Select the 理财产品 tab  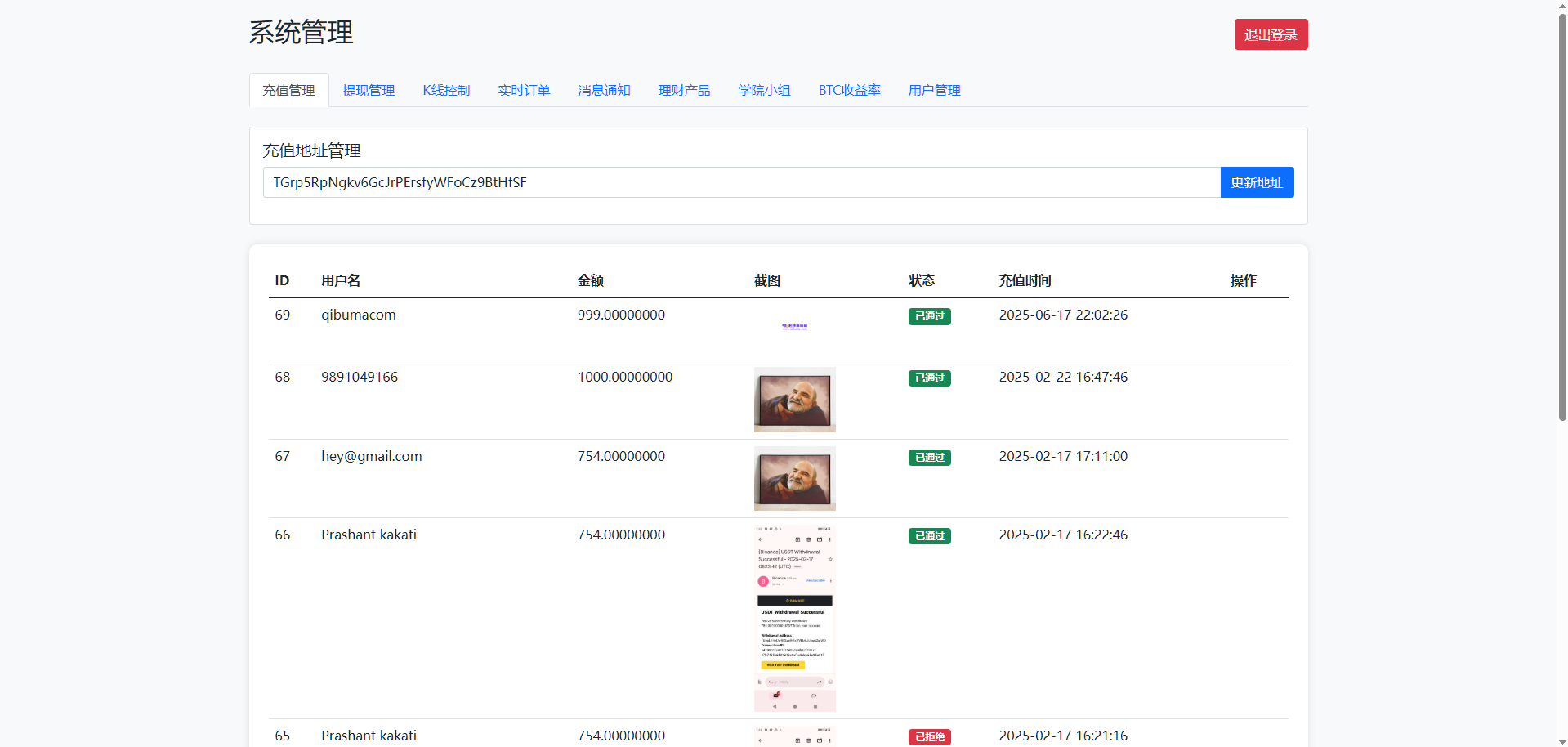click(x=684, y=91)
